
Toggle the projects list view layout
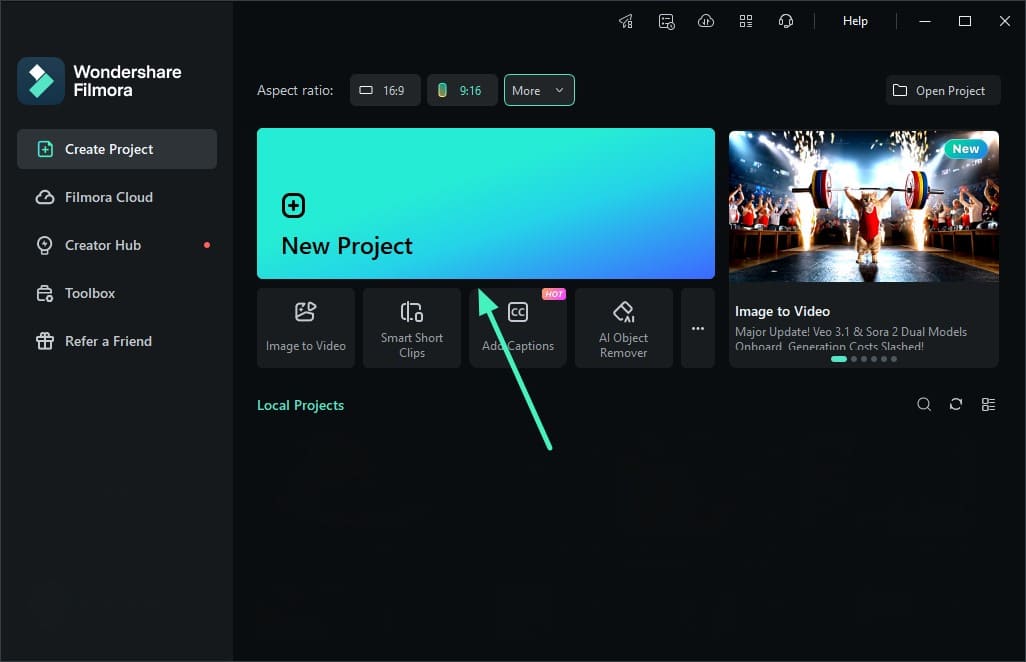pos(988,404)
